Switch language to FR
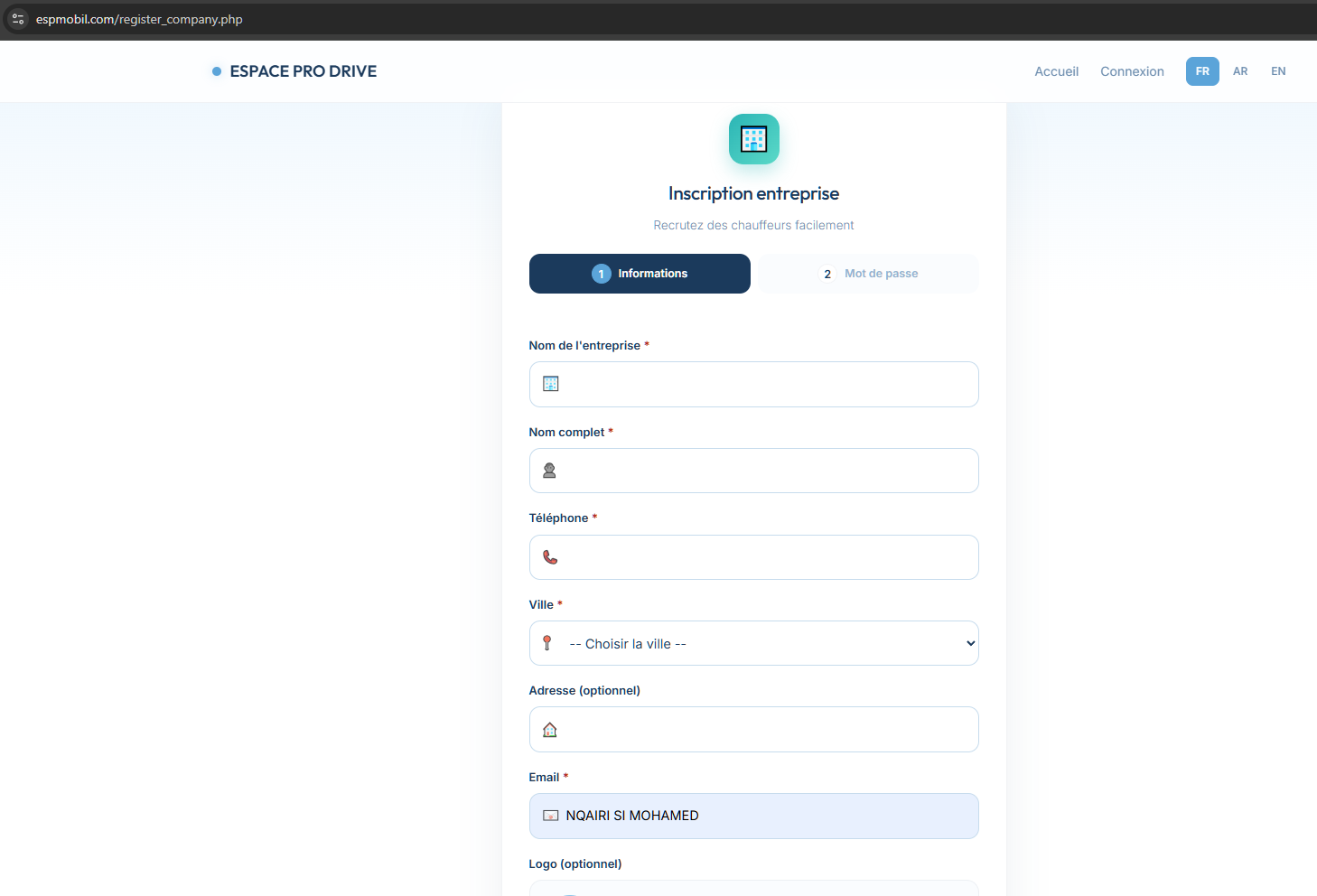 (x=1202, y=71)
